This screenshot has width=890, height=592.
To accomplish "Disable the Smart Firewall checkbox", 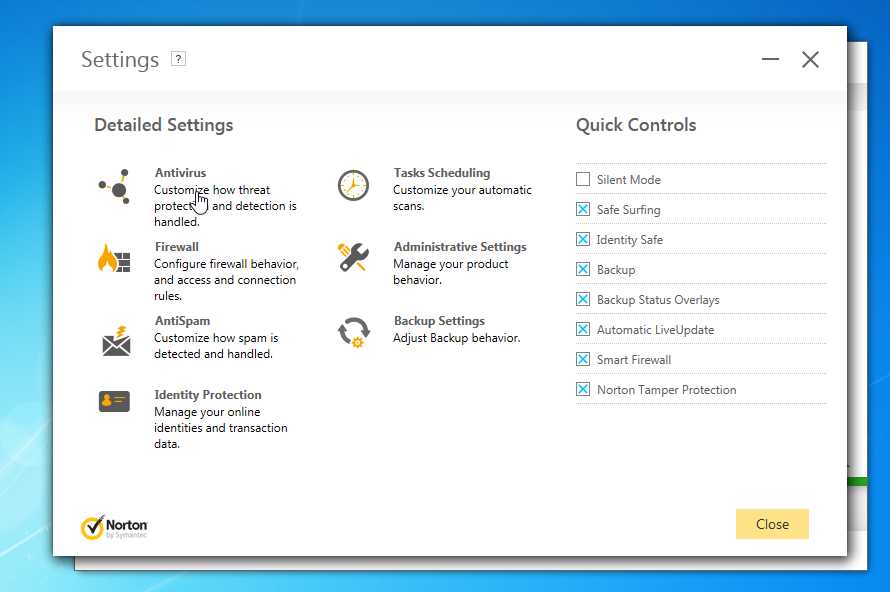I will coord(583,360).
